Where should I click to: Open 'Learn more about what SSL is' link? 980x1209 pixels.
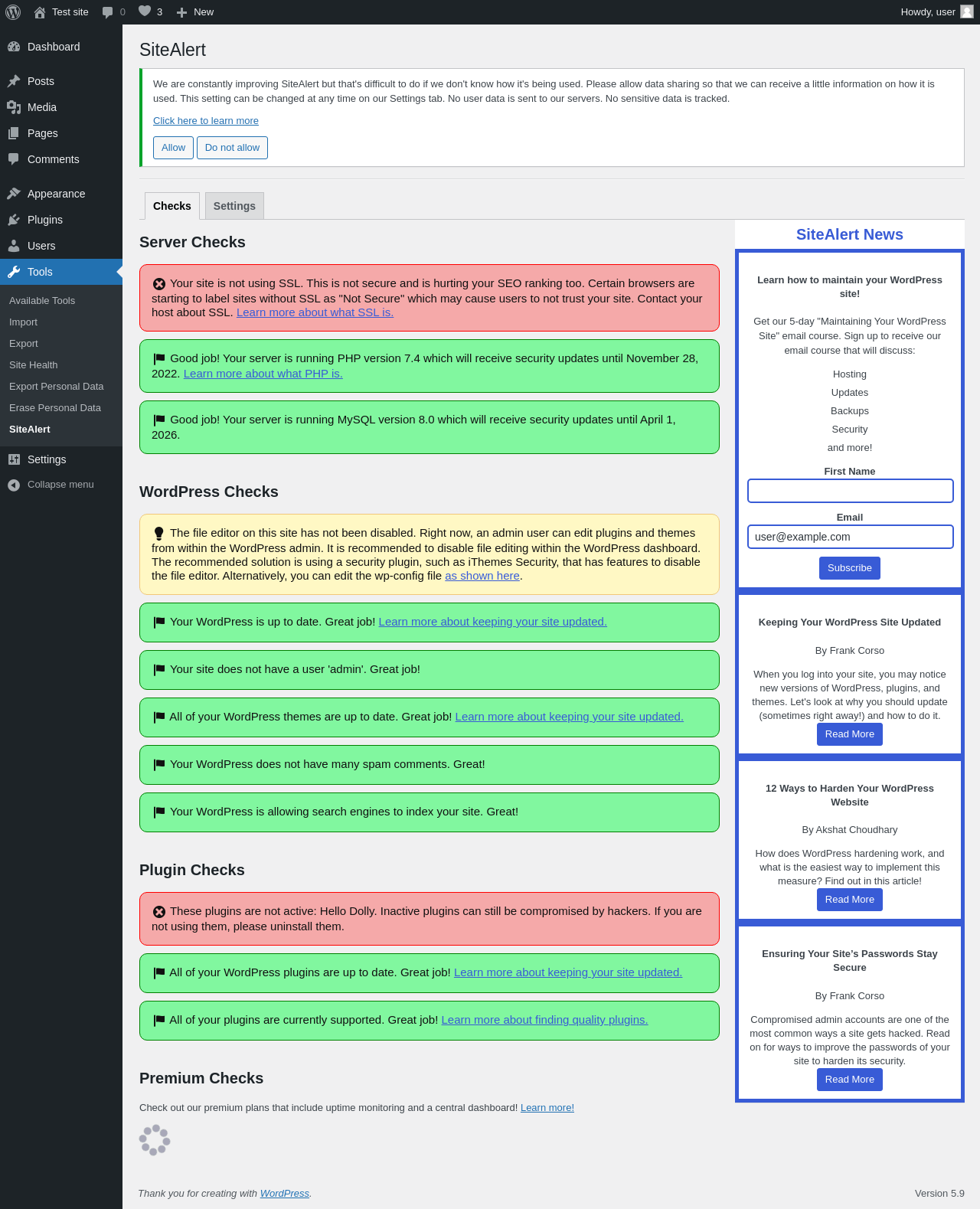pyautogui.click(x=315, y=312)
